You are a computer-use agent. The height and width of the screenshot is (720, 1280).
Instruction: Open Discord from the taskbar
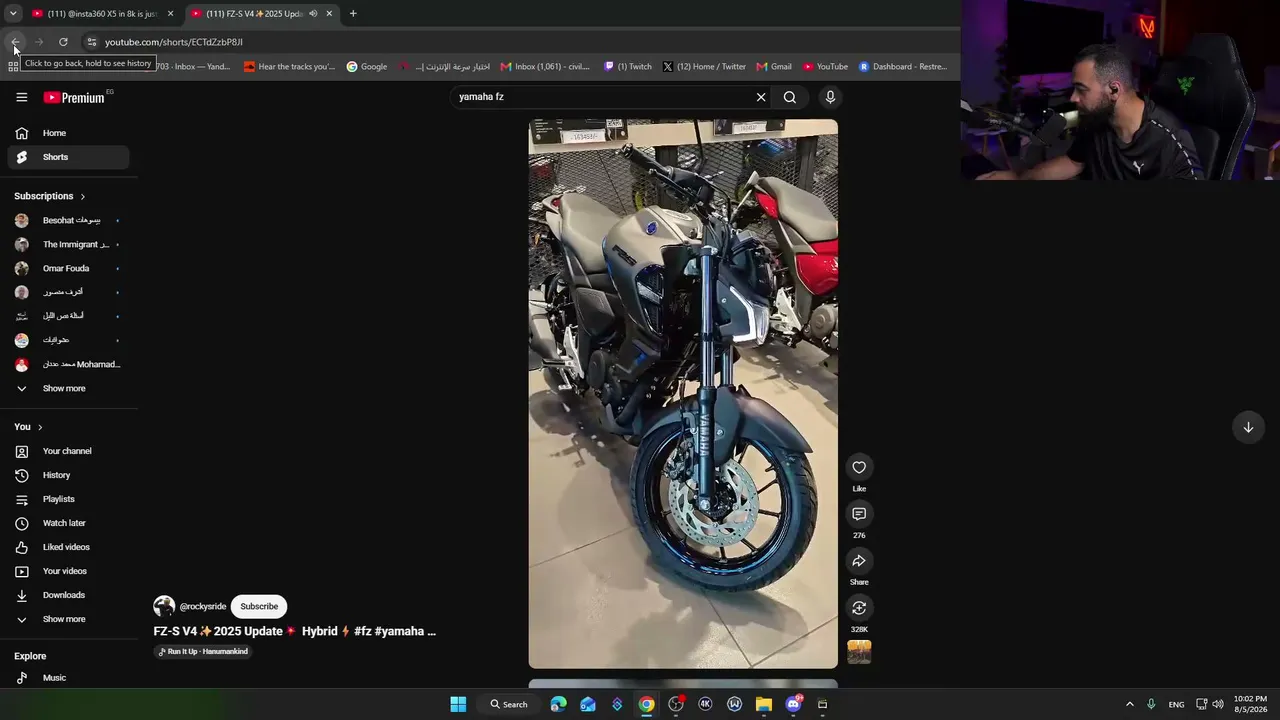794,704
